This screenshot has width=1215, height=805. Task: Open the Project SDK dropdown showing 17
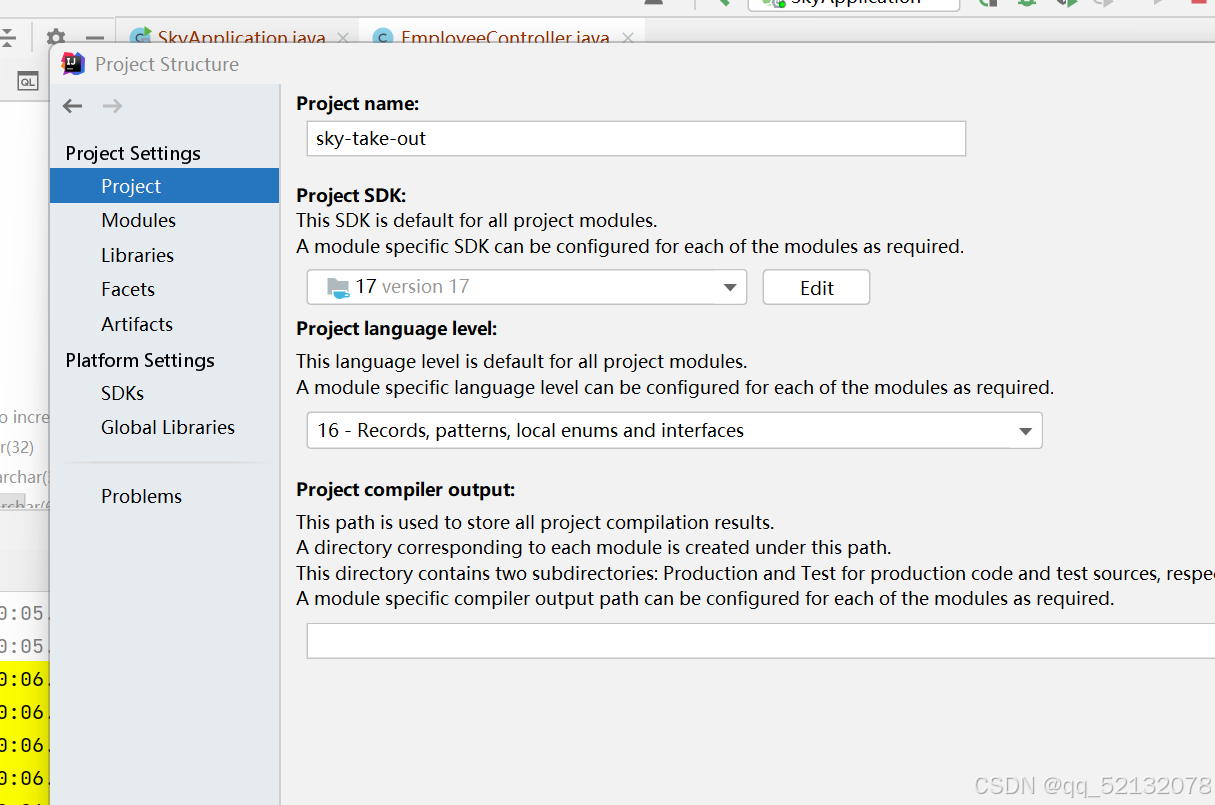pos(526,287)
